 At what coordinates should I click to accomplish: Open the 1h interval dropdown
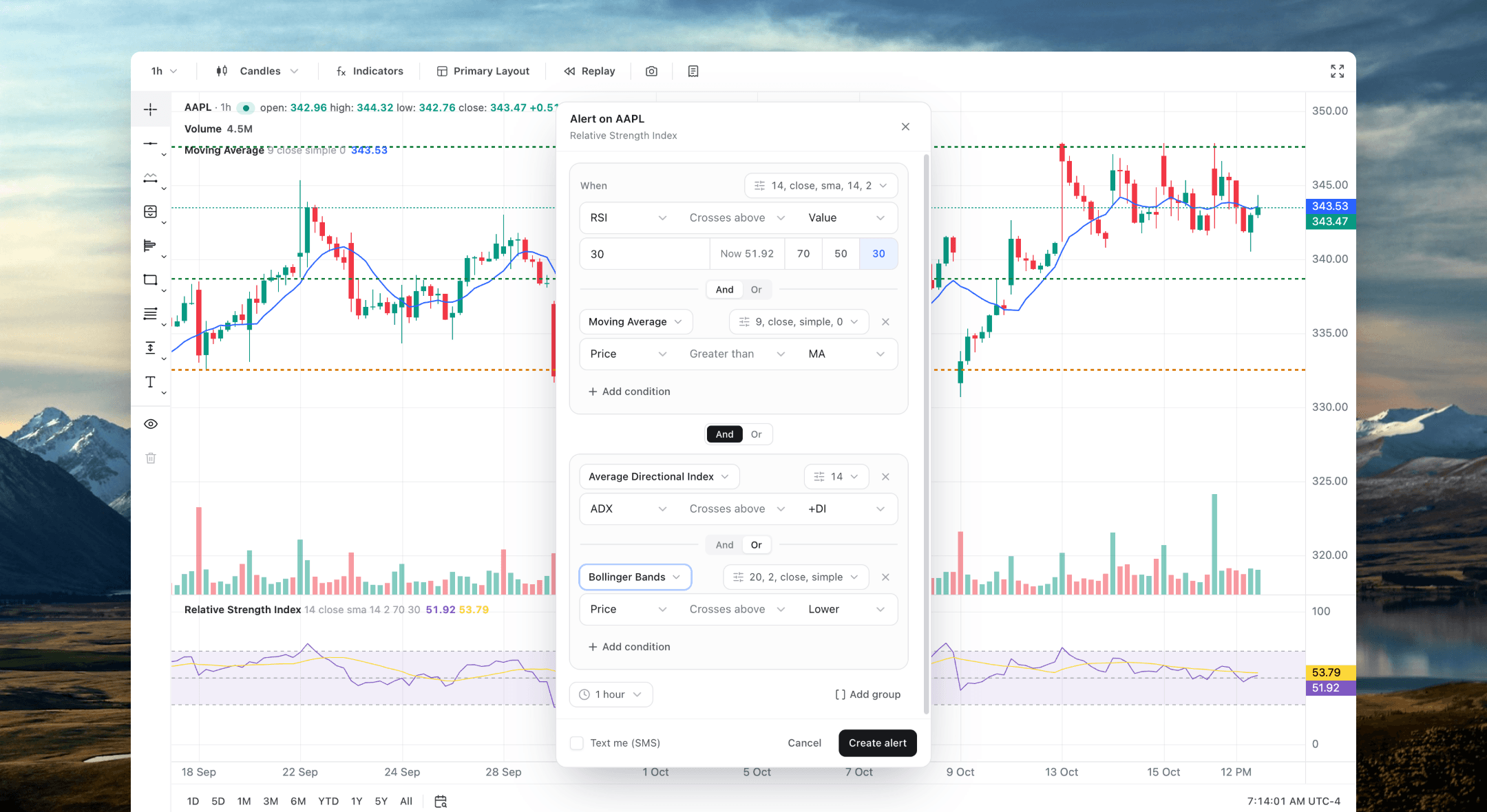tap(164, 71)
